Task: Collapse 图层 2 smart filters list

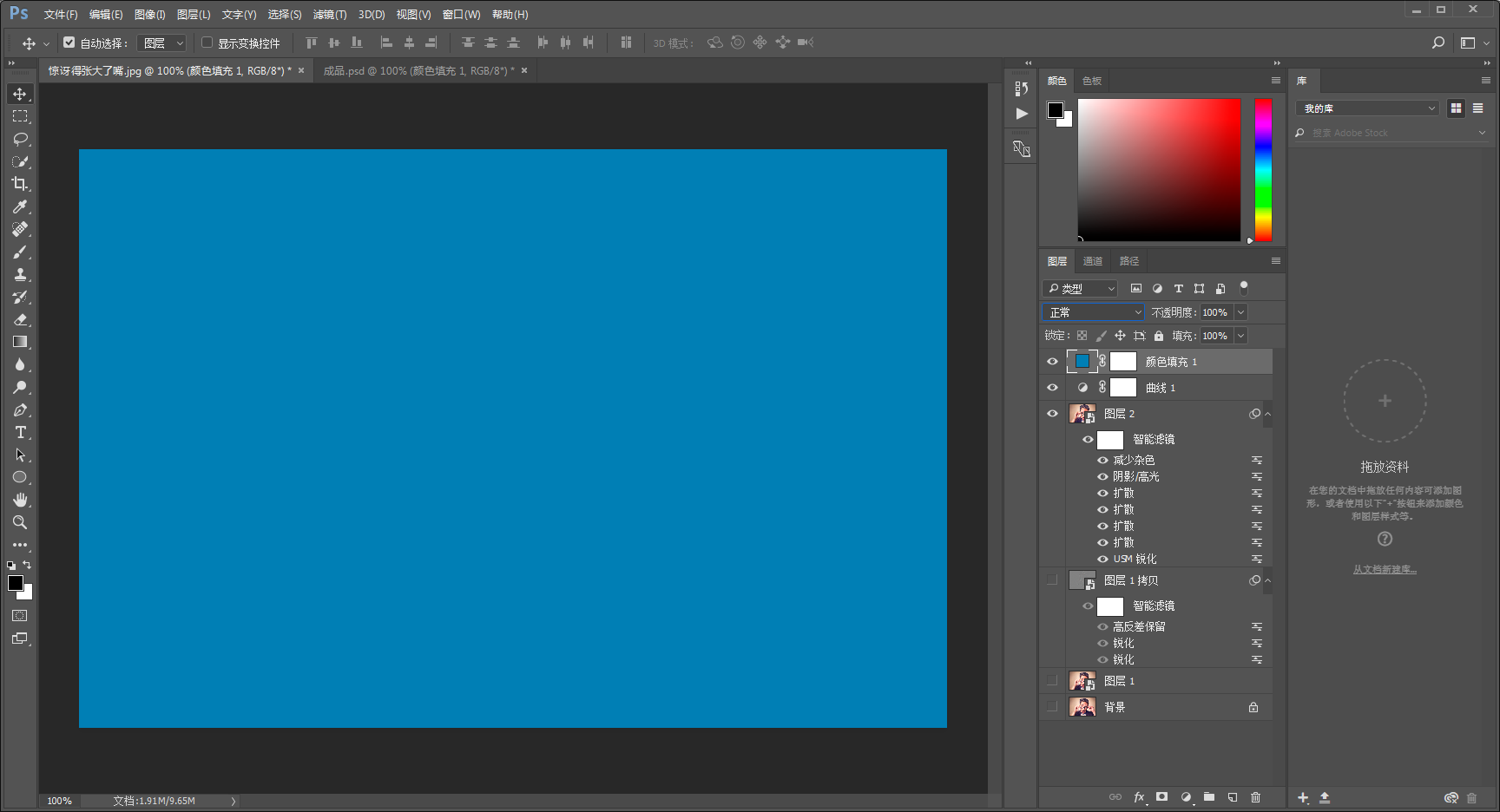Action: pos(1268,414)
